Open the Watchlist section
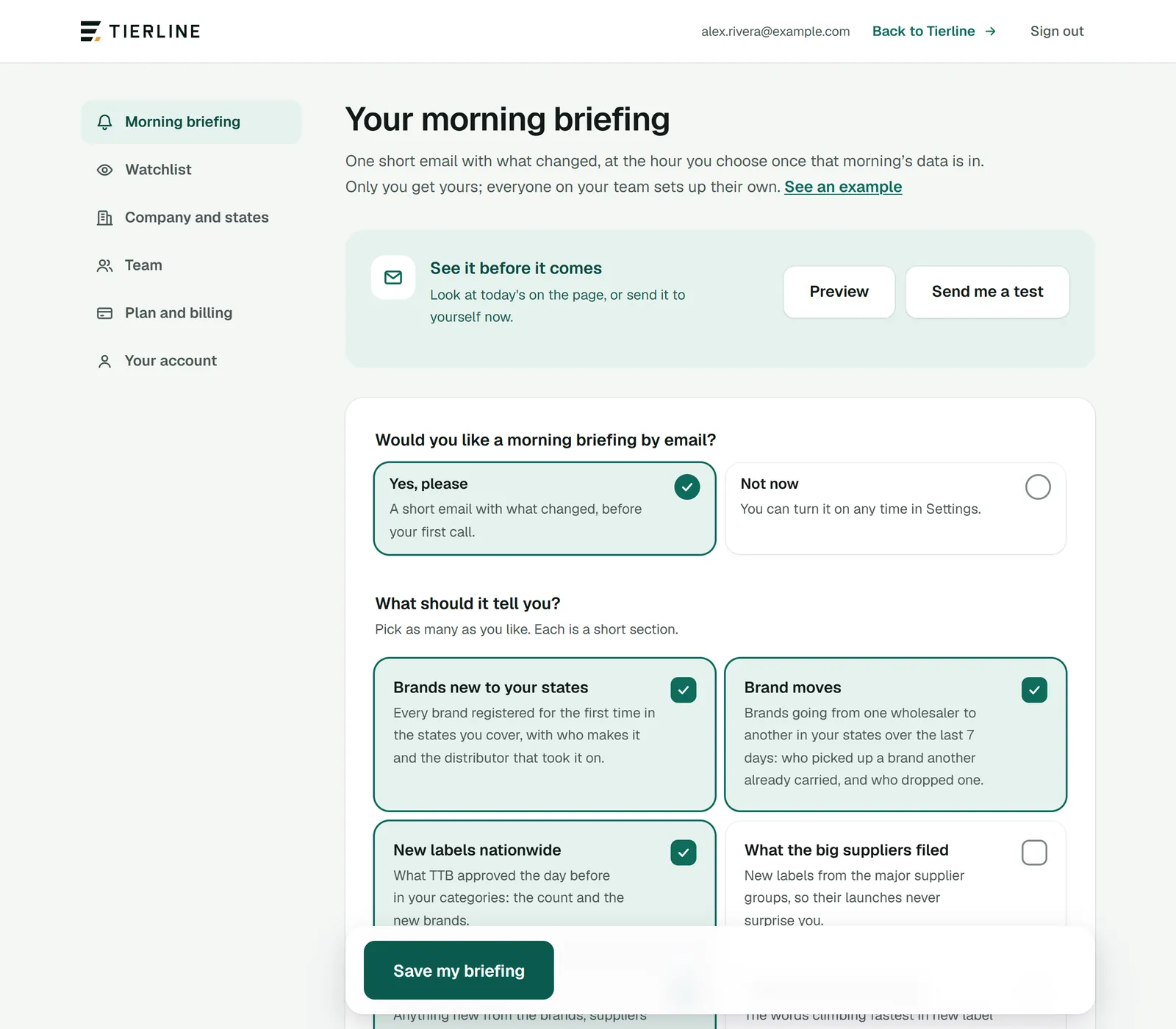Image resolution: width=1176 pixels, height=1029 pixels. [191, 170]
